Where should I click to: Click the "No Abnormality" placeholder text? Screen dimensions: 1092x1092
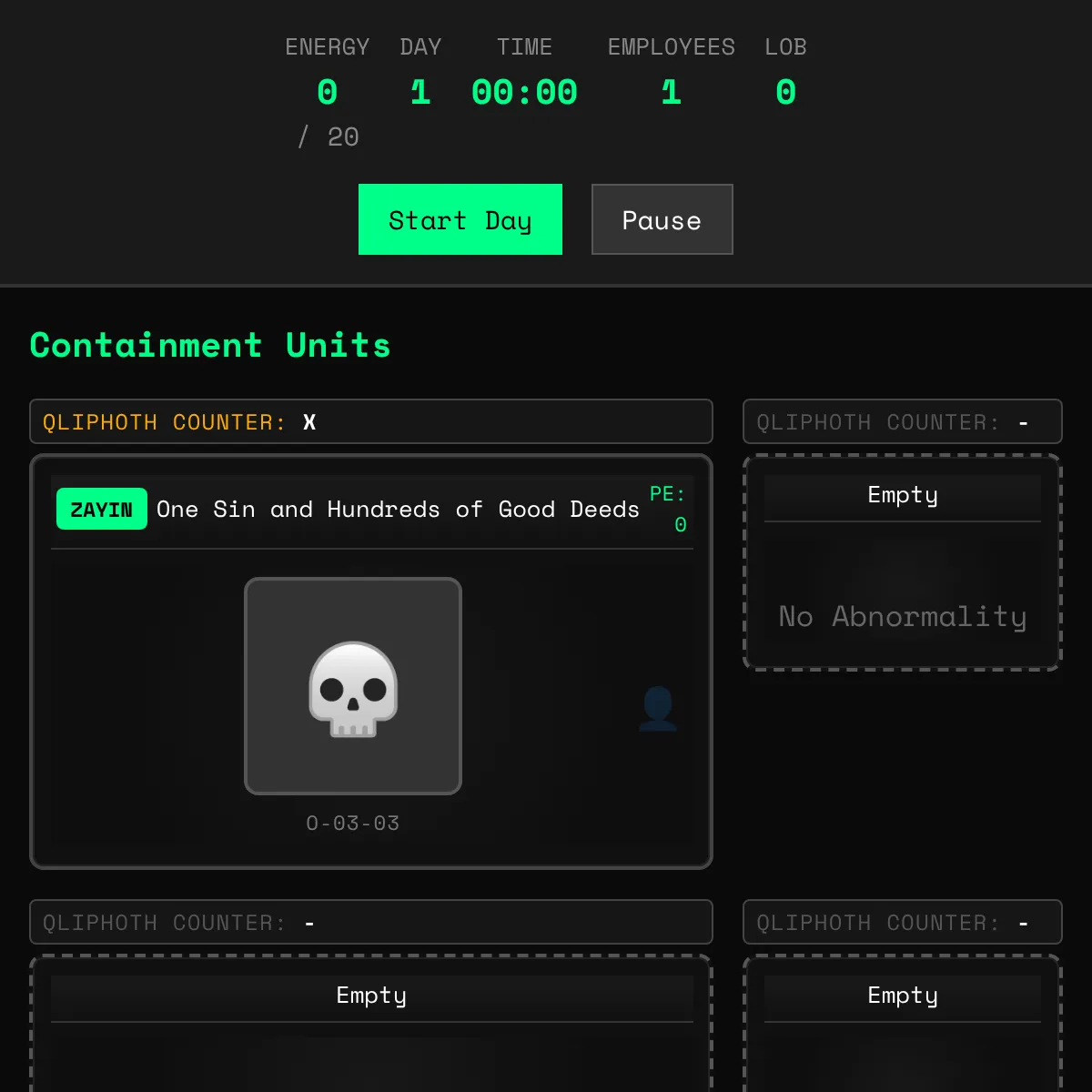coord(903,617)
